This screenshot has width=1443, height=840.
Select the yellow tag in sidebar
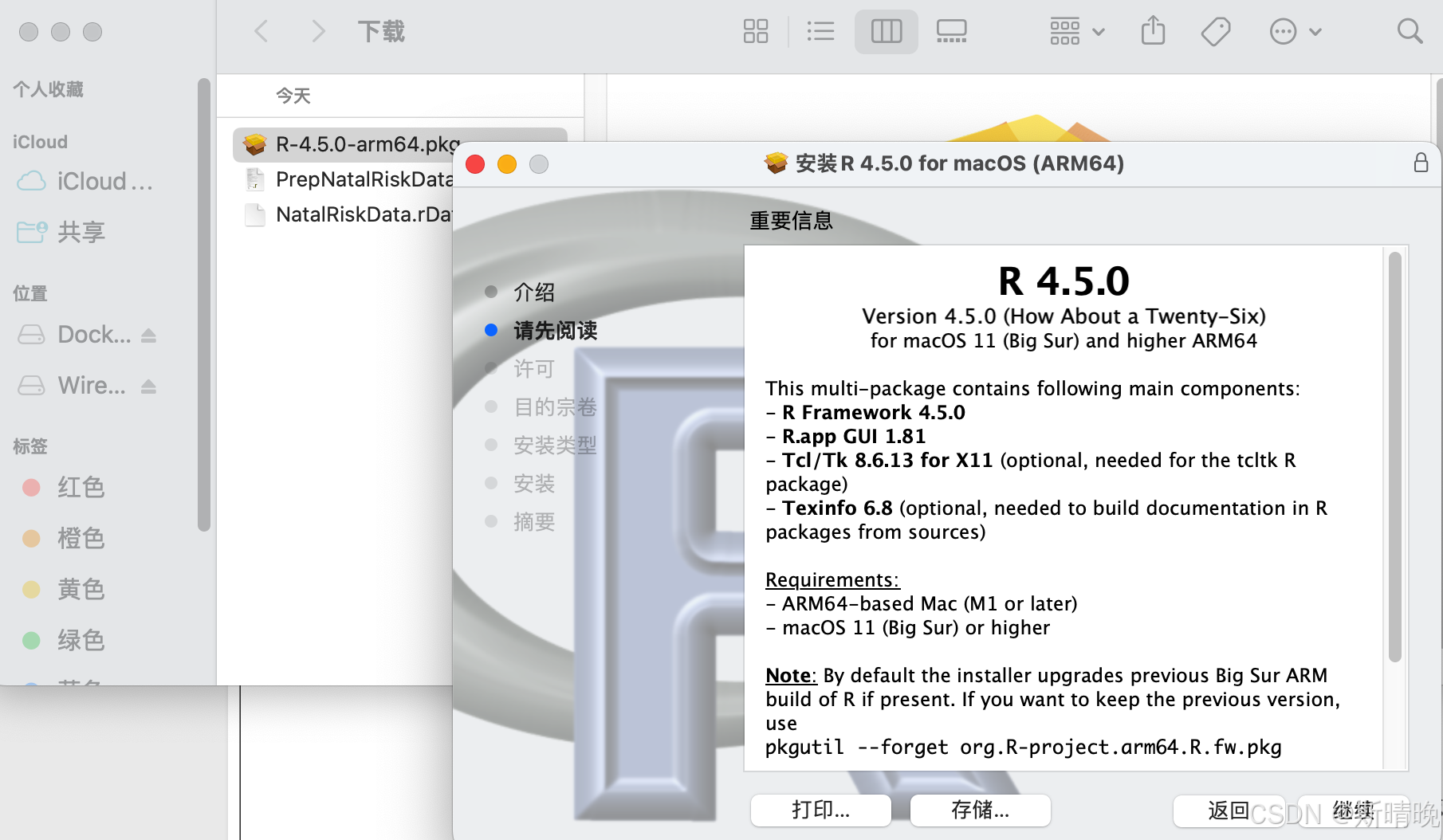tap(64, 590)
